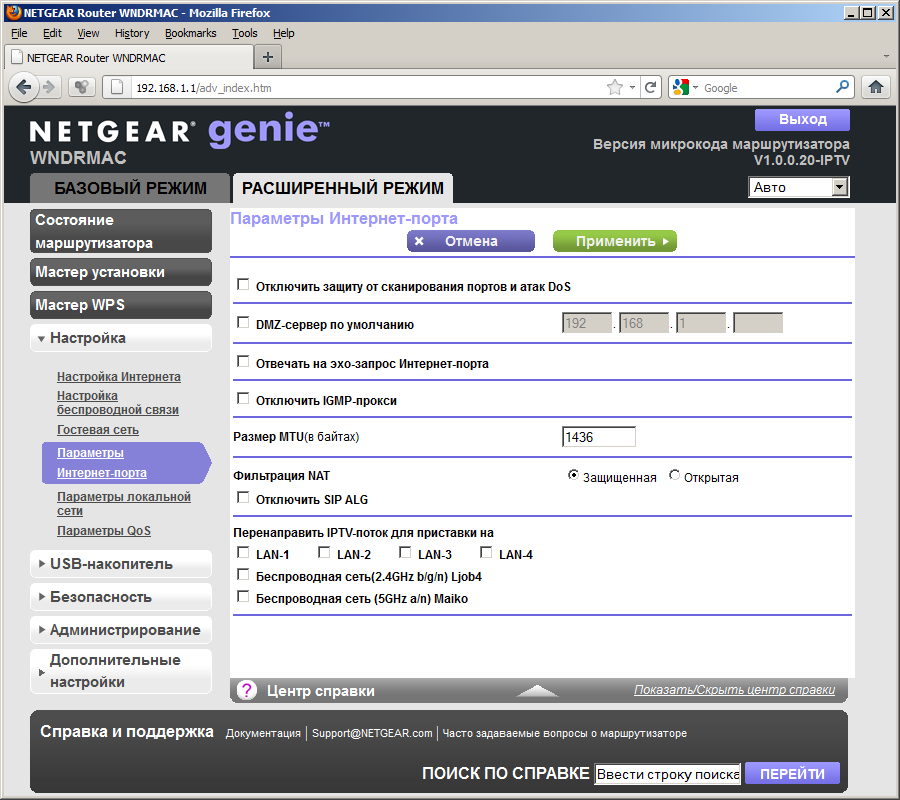Click the Выход logout button

point(802,119)
